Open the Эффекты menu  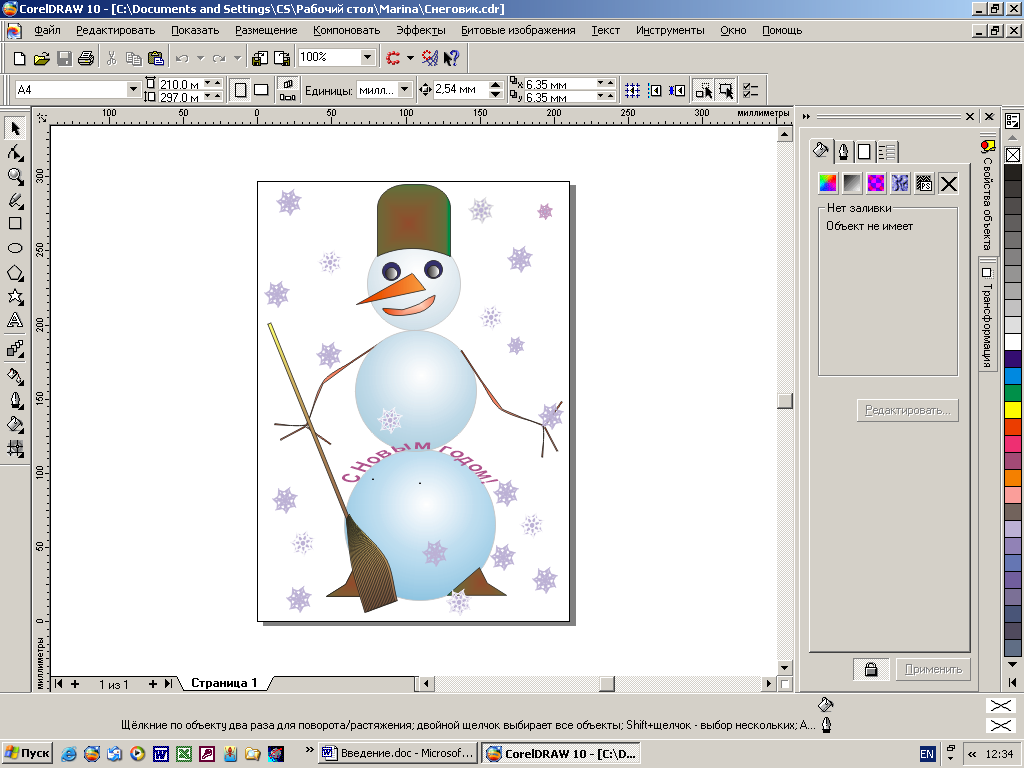421,30
